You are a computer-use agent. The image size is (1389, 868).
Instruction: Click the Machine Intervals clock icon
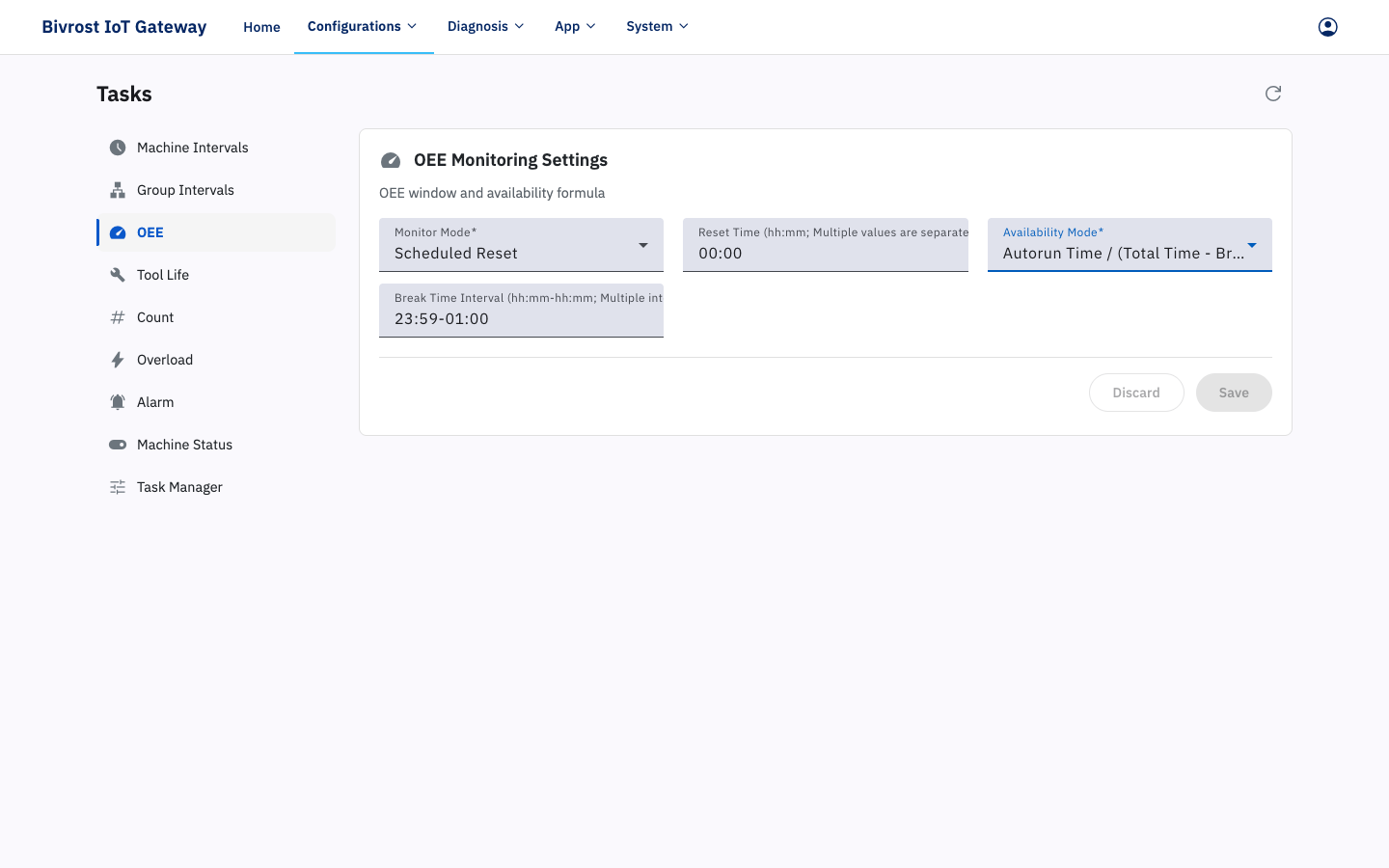pos(118,148)
